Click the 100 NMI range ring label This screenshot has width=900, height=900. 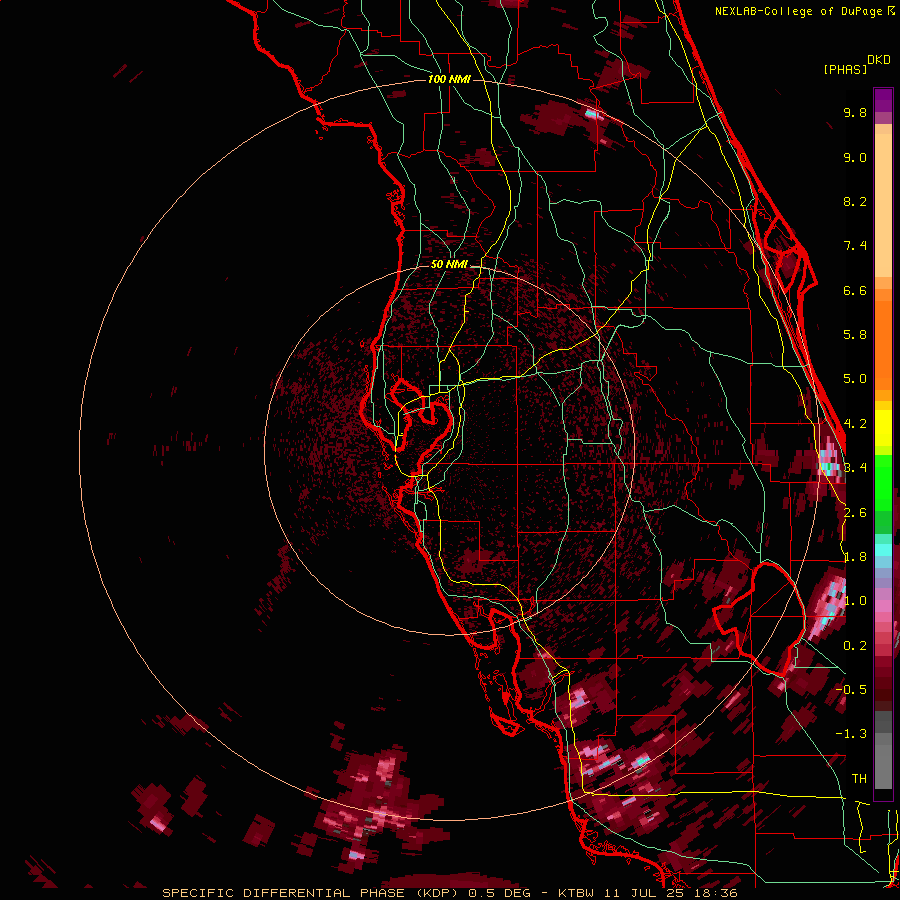tap(449, 79)
